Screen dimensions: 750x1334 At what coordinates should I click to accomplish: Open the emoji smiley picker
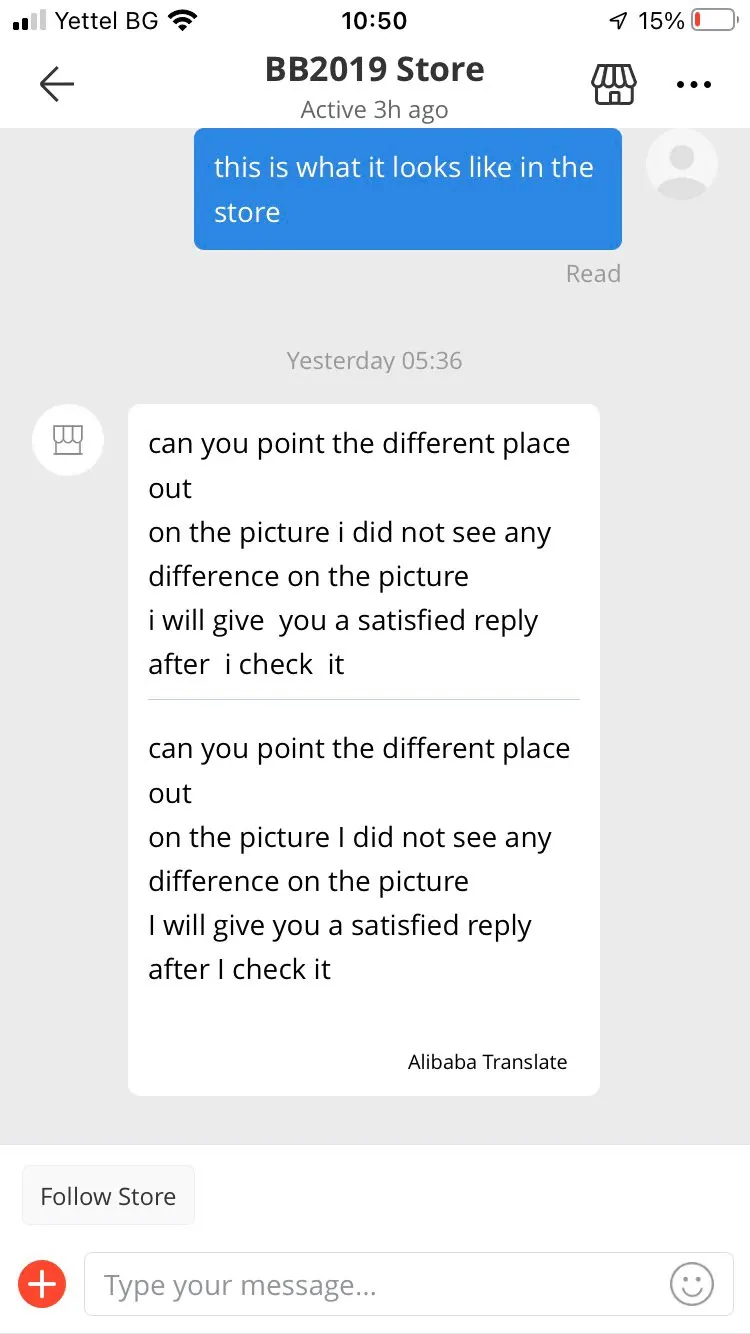click(691, 1284)
